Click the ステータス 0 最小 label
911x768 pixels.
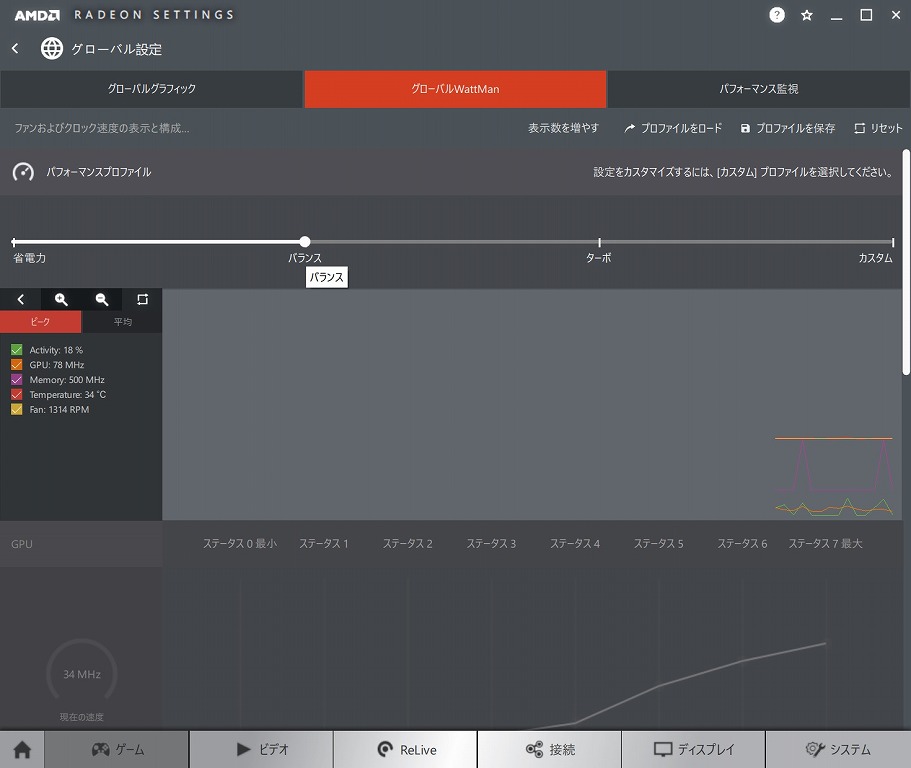click(239, 544)
